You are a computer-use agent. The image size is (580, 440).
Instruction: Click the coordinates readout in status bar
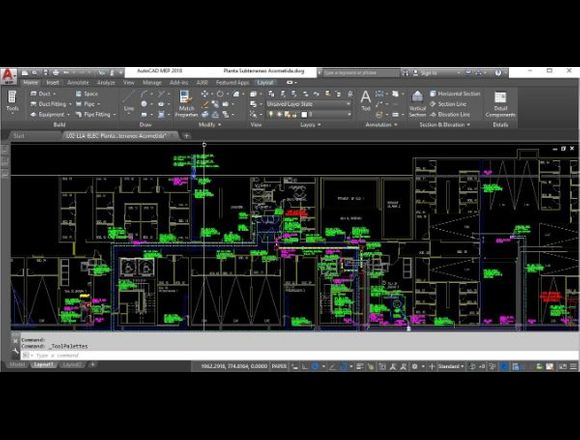(234, 366)
